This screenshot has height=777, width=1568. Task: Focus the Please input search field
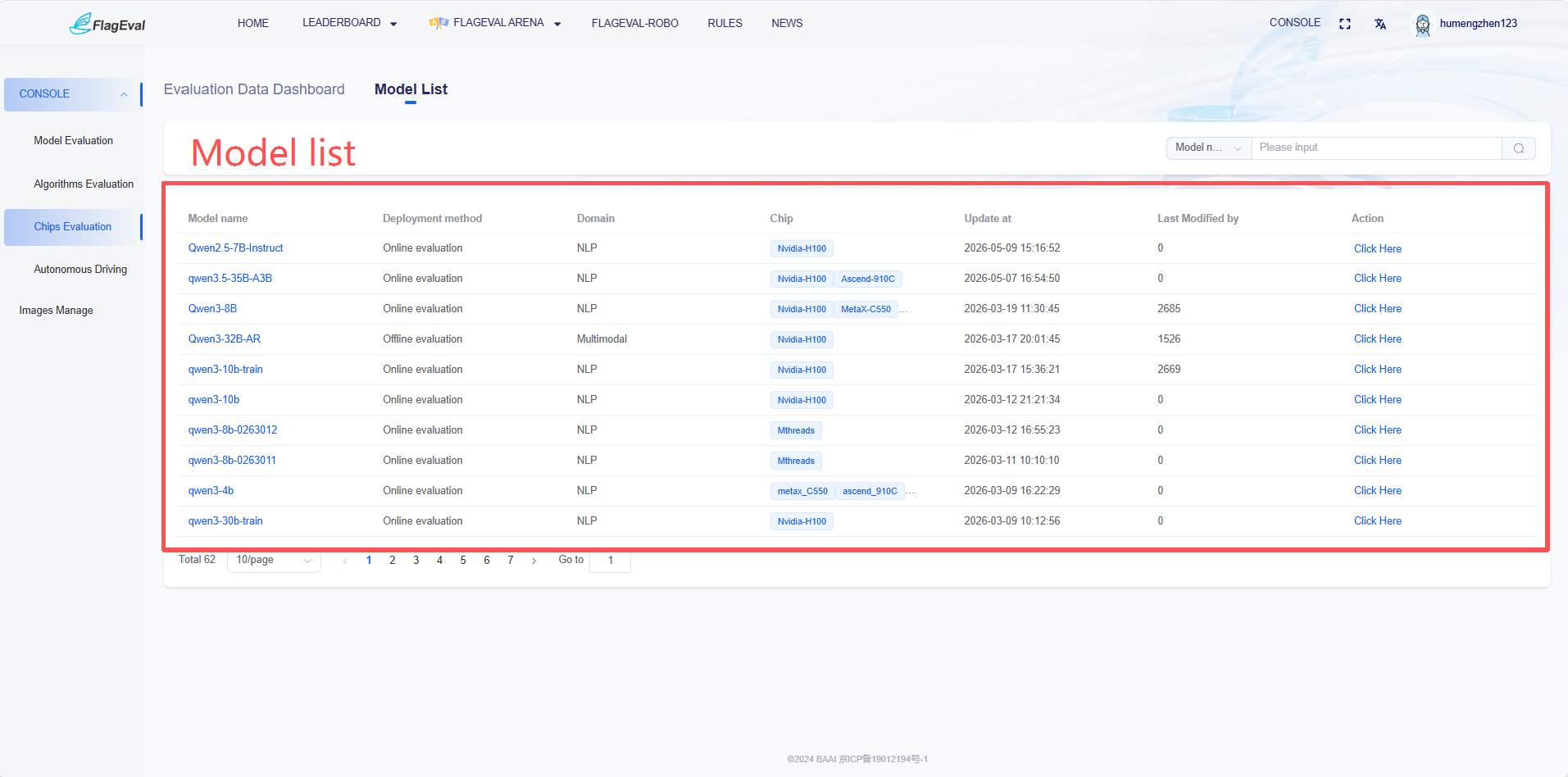pyautogui.click(x=1377, y=148)
